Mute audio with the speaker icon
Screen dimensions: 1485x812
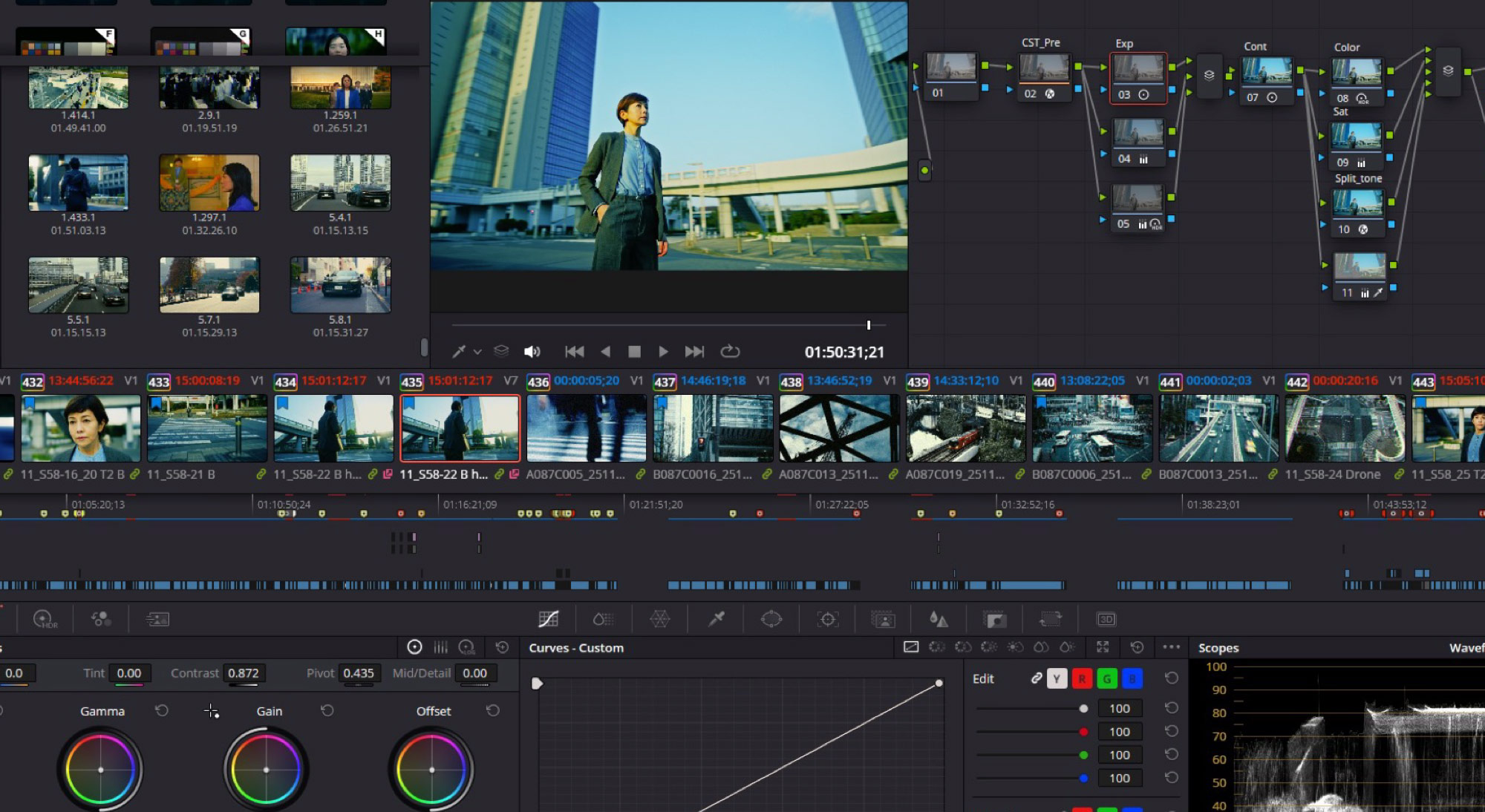click(532, 352)
